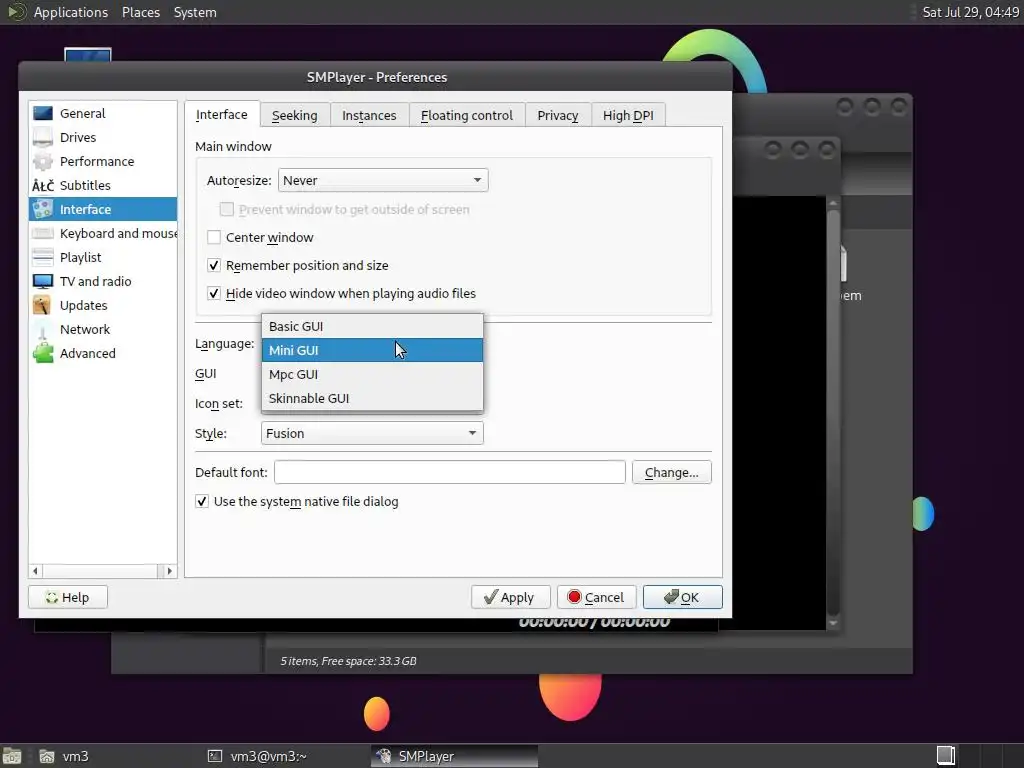1024x768 pixels.
Task: Click the Cancel button
Action: point(596,597)
